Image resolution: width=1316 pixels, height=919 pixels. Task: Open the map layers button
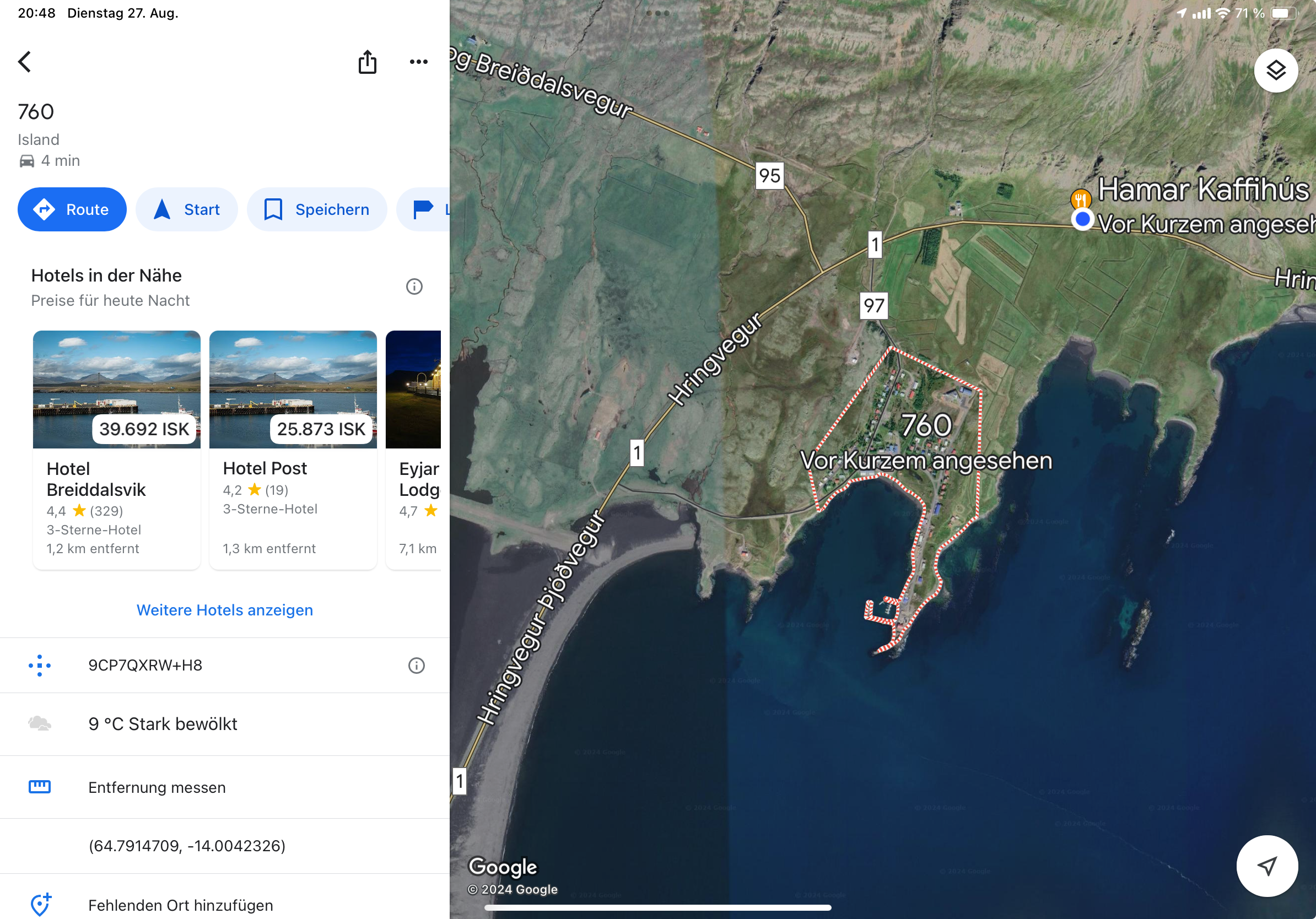click(1275, 71)
